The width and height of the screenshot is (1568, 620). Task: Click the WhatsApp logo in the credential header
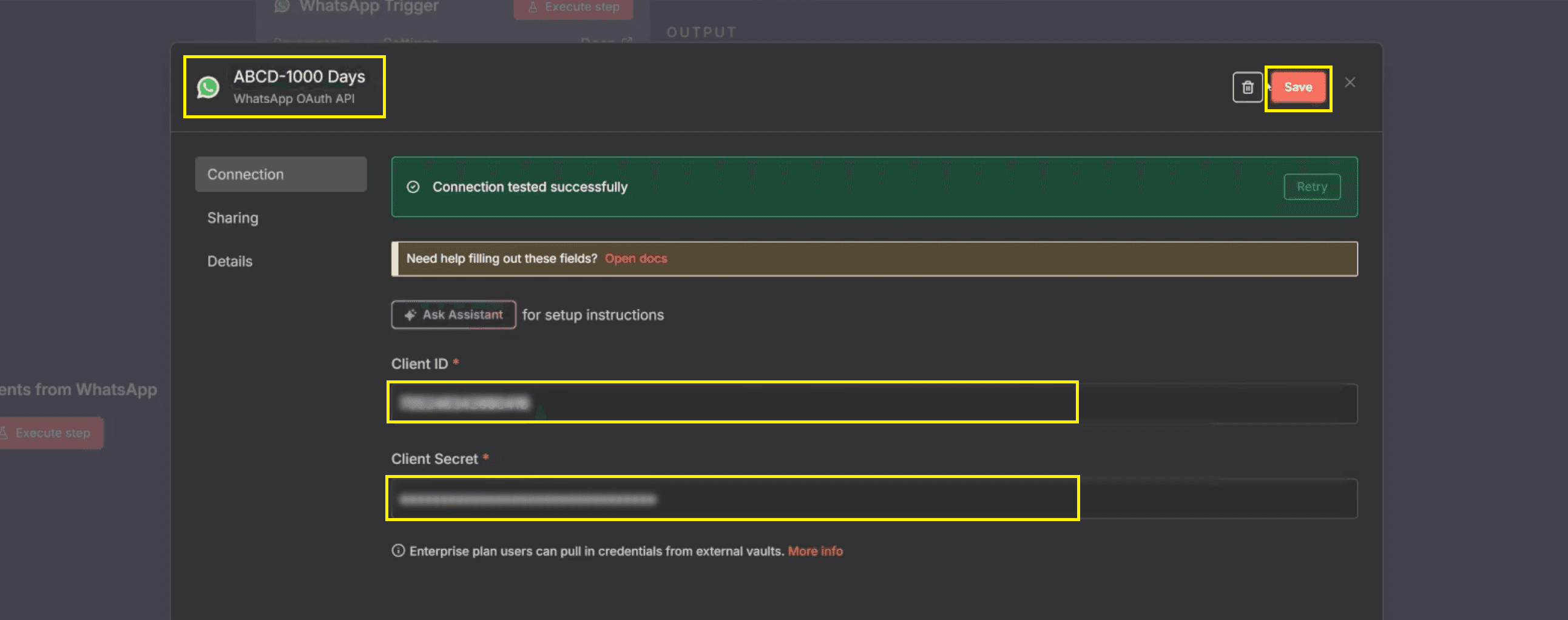[208, 86]
